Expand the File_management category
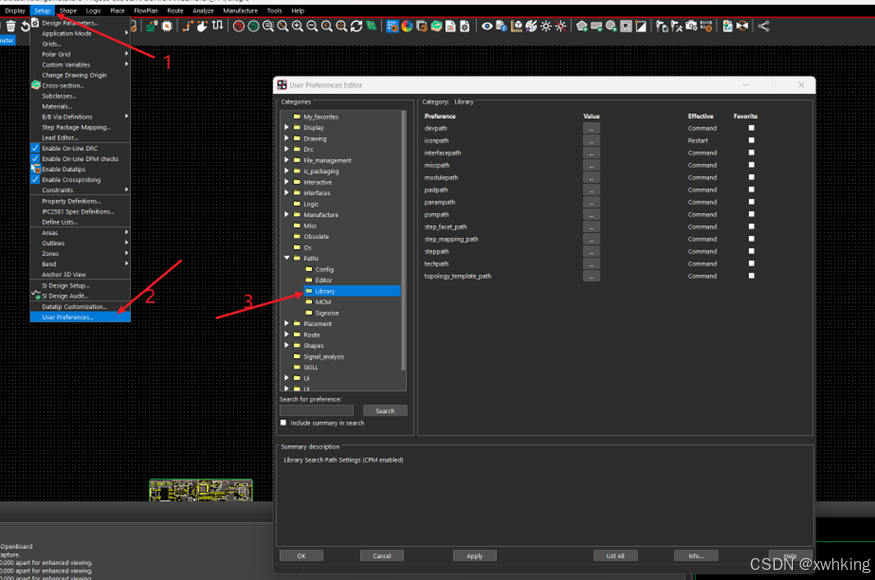 (287, 160)
